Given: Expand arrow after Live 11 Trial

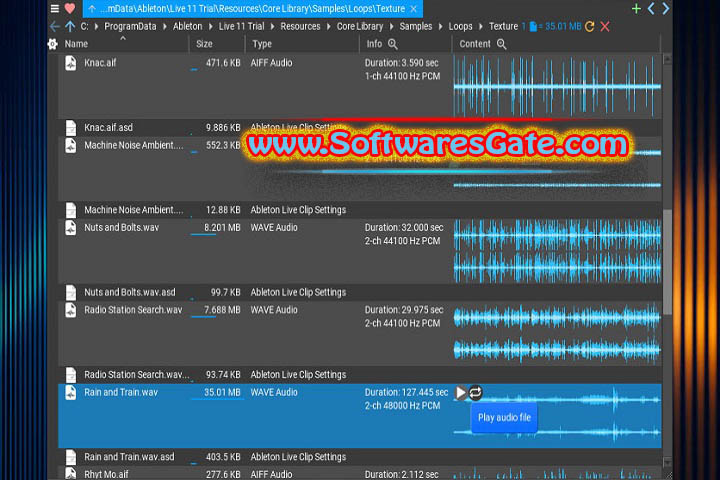Looking at the screenshot, I should tap(272, 27).
